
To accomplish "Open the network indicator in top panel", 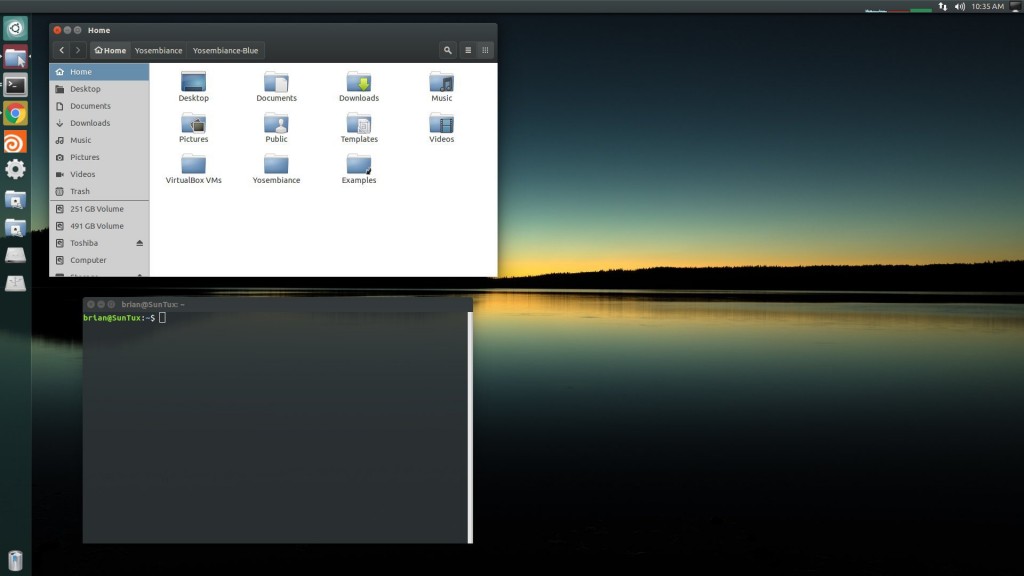I will (942, 7).
